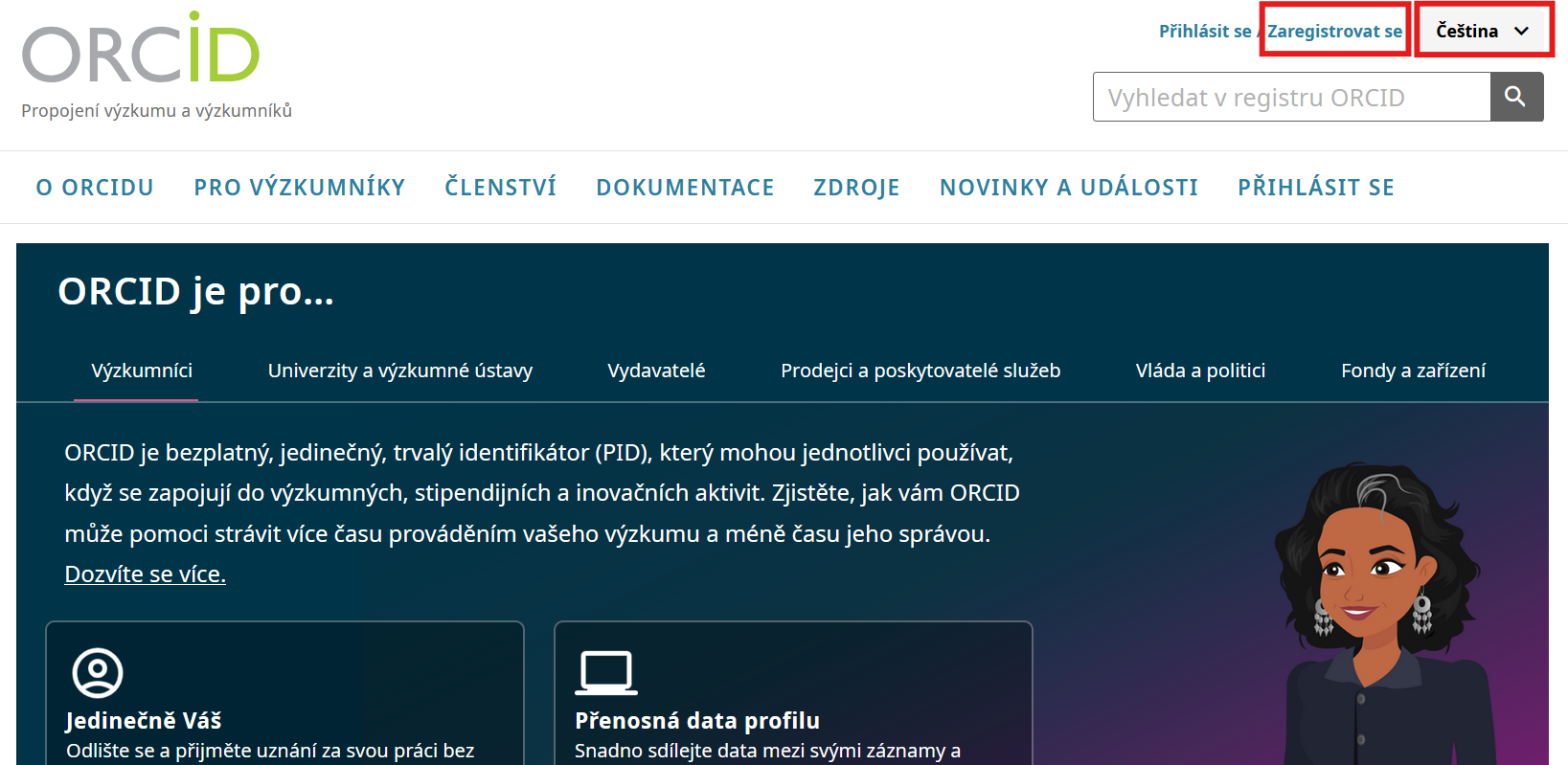The height and width of the screenshot is (765, 1568).
Task: Switch to Univerzity a výzkumné ústavy tab
Action: click(400, 371)
